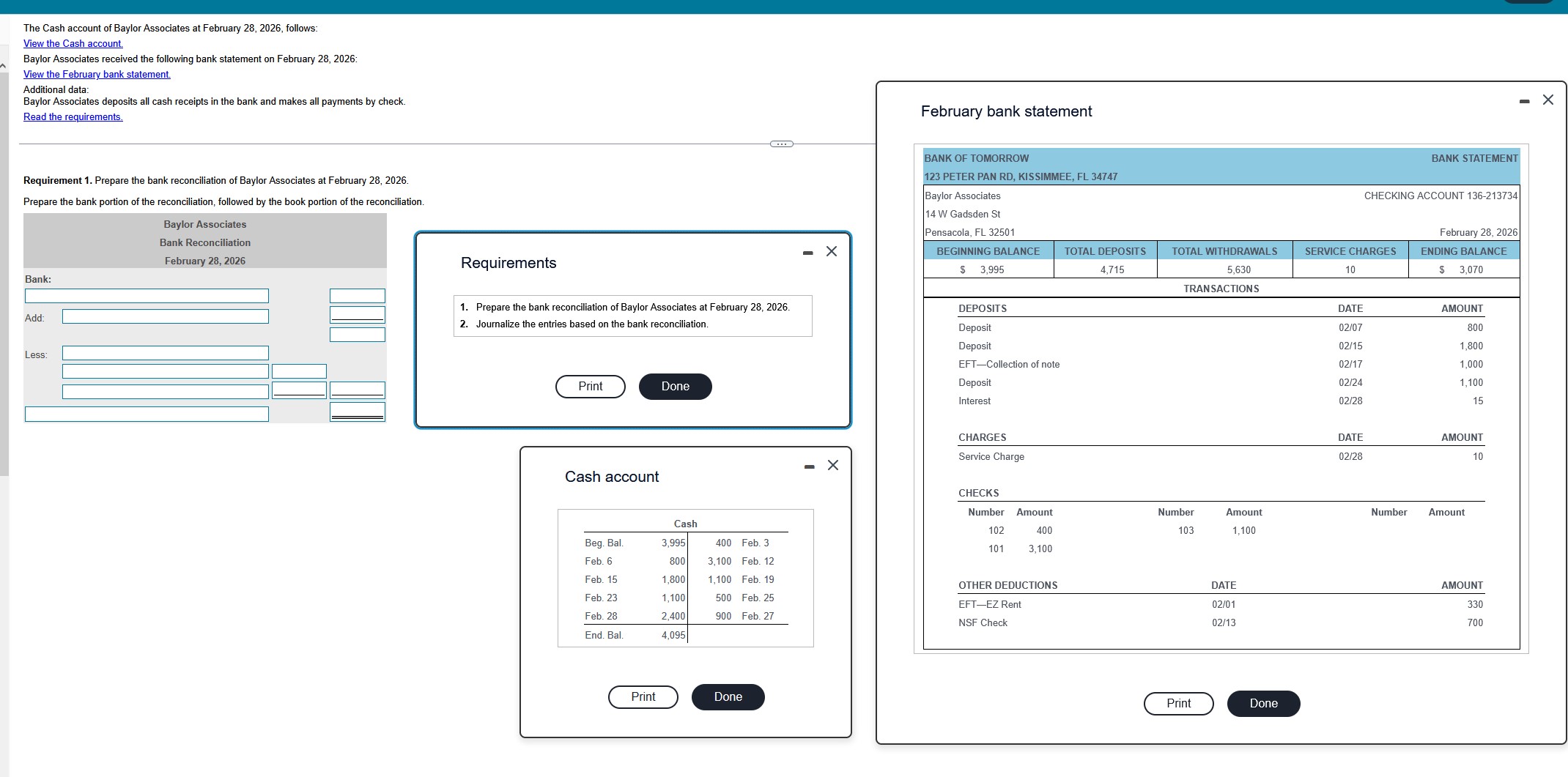Minimize the February bank statement window

tap(1525, 100)
